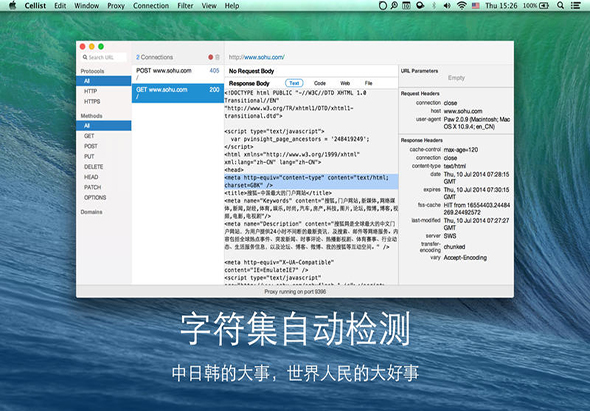Click the circle icon in the menu bar
This screenshot has width=590, height=411.
point(382,5)
